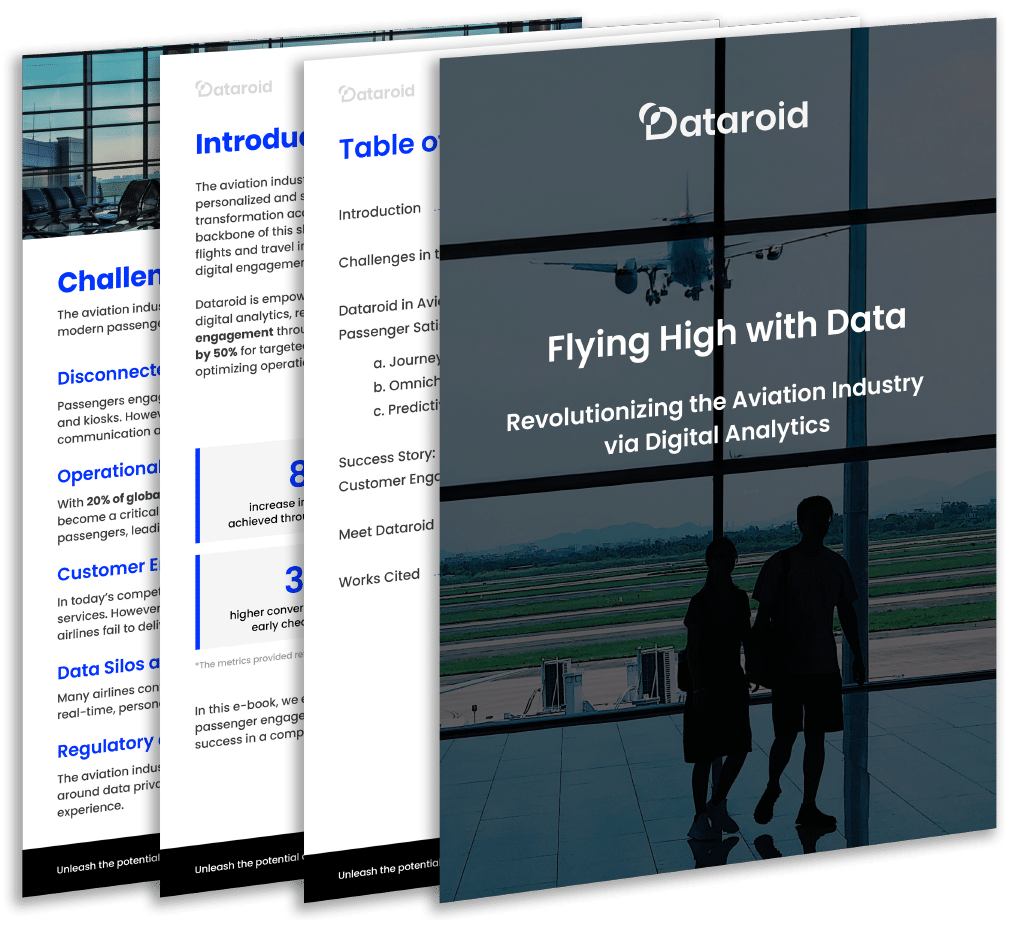Click the stat box showing the number 8
The image size is (1013, 932).
click(x=252, y=492)
